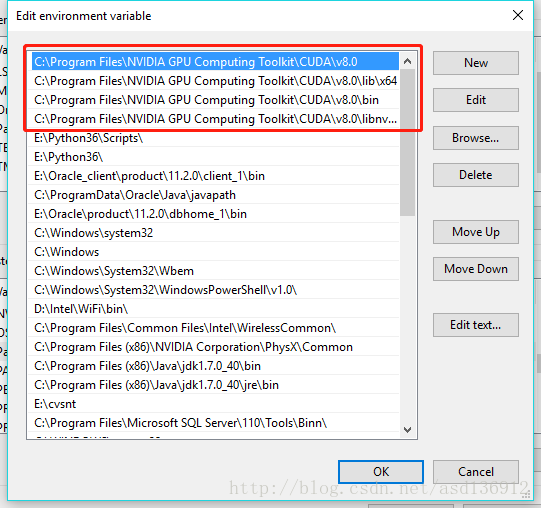The image size is (541, 508).
Task: Select the CUDA\v8.0\lib\x64 entry
Action: (215, 81)
